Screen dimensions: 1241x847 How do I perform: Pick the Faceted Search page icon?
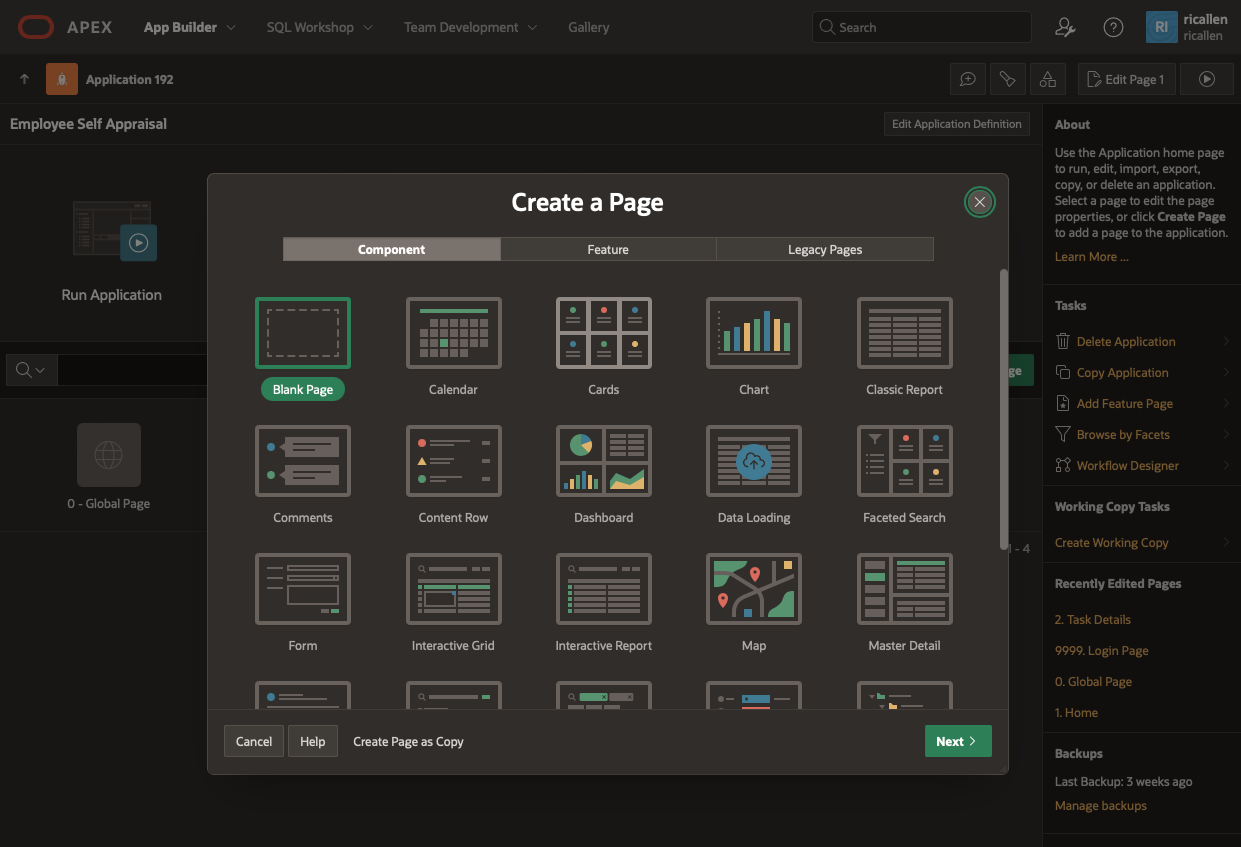[905, 461]
